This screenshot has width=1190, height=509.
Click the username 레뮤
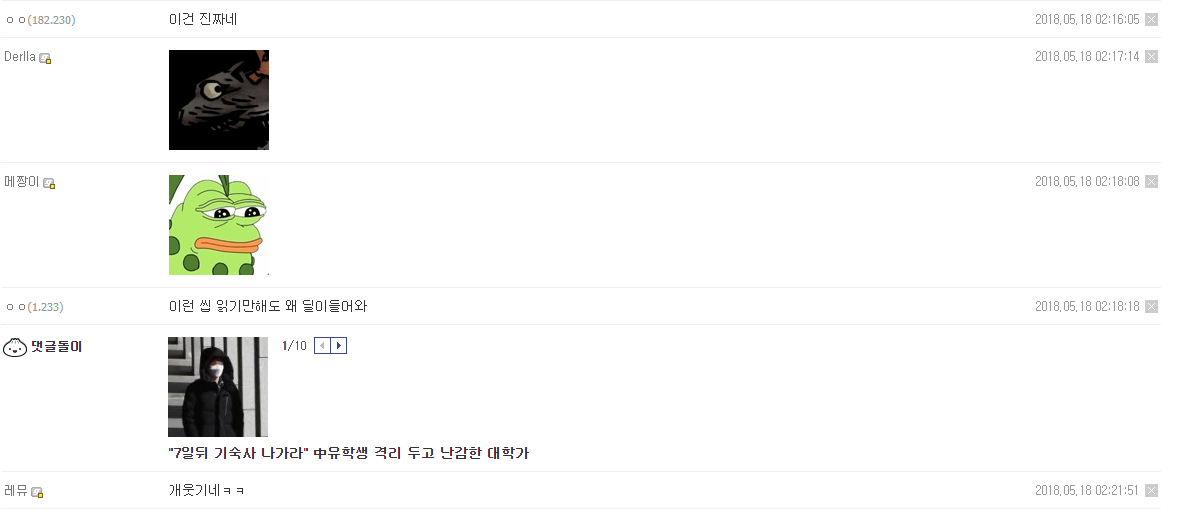point(16,491)
